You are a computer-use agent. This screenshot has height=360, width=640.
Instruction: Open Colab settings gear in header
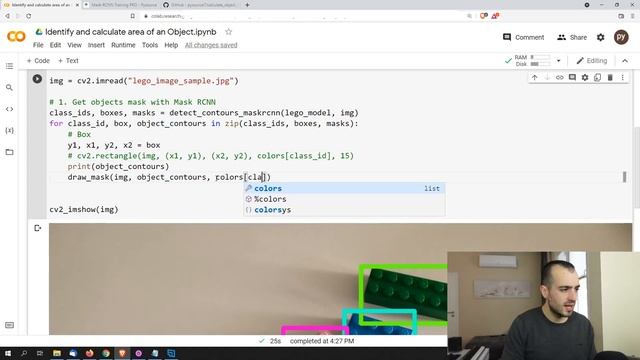point(600,37)
